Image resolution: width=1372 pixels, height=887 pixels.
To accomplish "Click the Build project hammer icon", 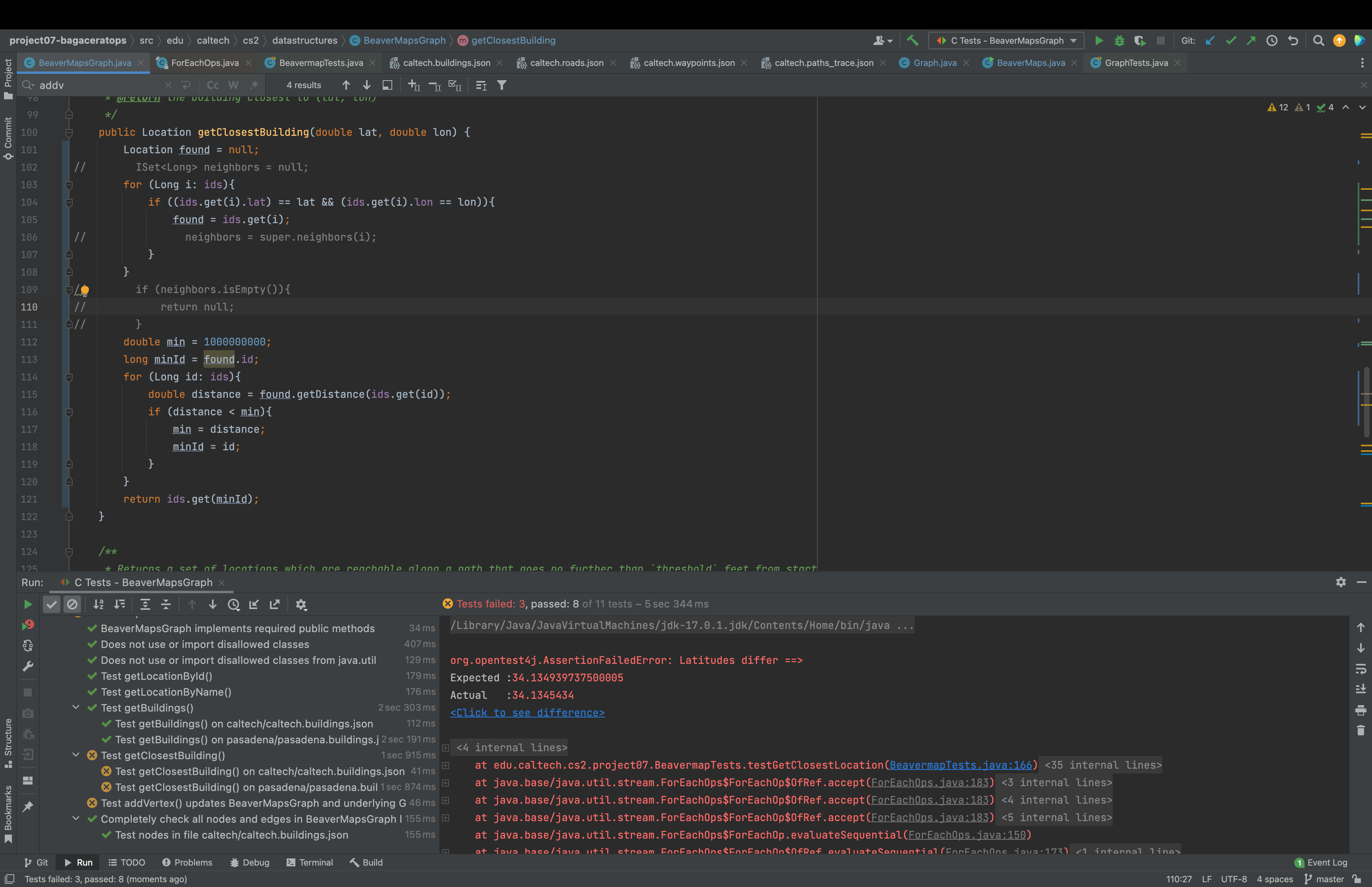I will 913,40.
